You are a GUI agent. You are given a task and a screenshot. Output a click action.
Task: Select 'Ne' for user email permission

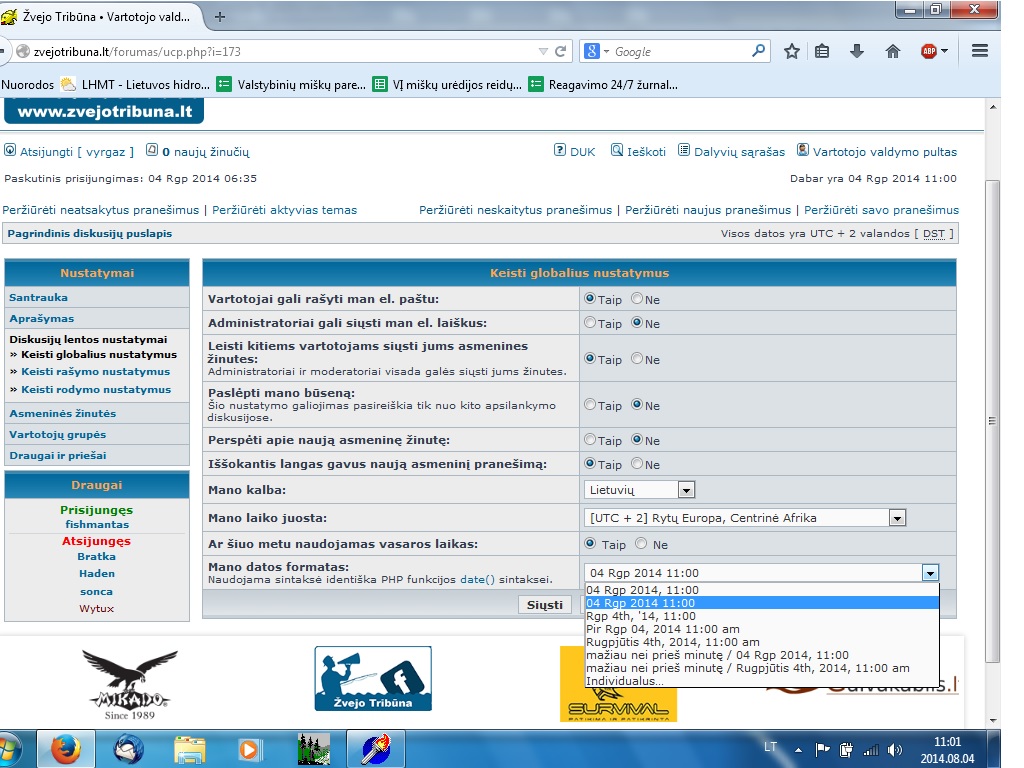click(x=637, y=299)
